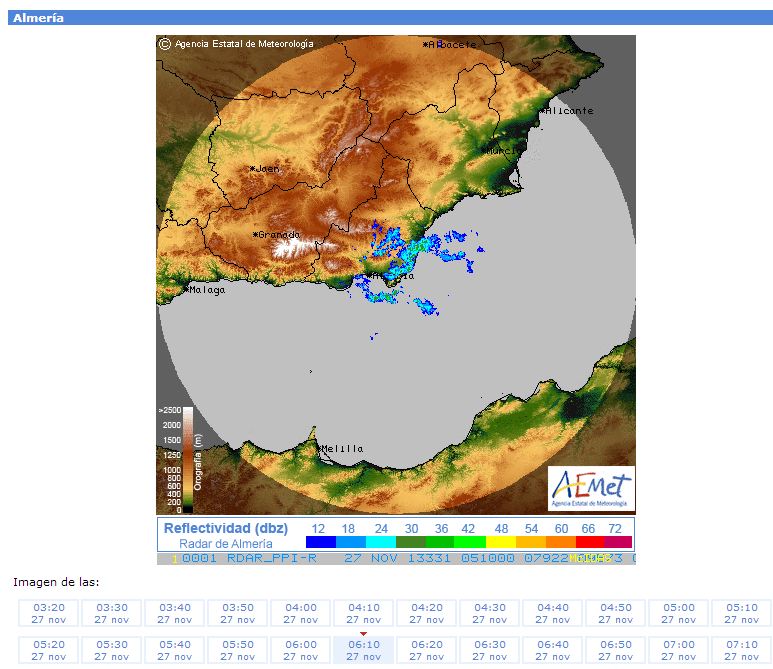Select the 03:40 27 nov image
This screenshot has height=669, width=773.
pos(175,613)
